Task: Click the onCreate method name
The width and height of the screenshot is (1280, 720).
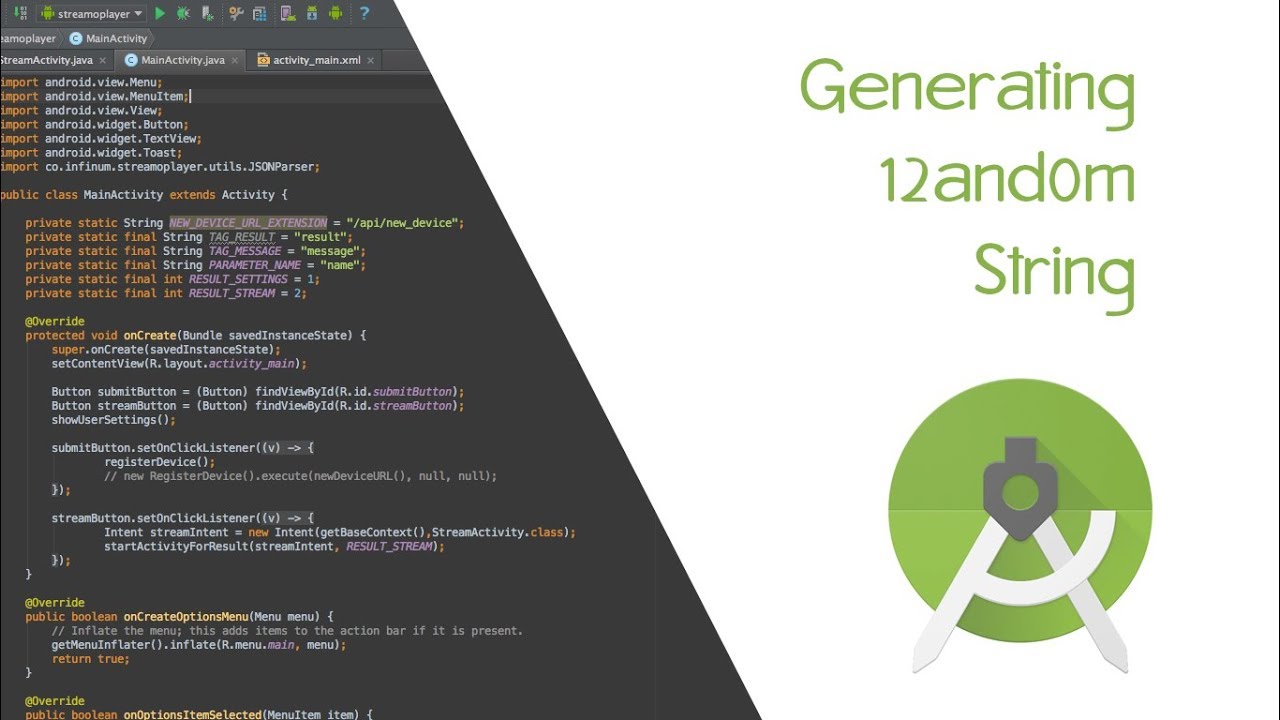Action: [x=149, y=335]
